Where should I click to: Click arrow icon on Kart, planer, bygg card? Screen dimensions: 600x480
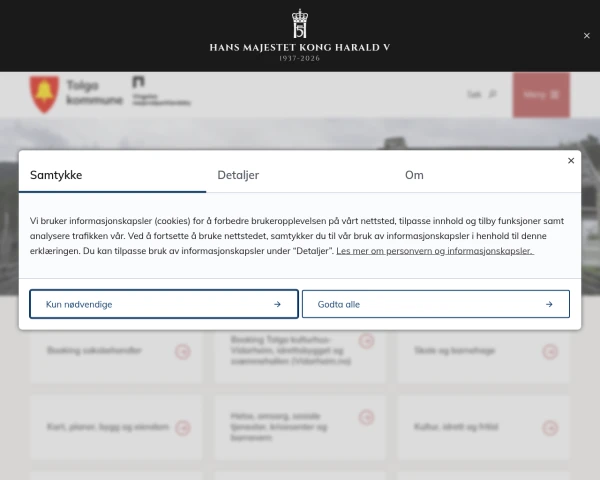pos(183,428)
